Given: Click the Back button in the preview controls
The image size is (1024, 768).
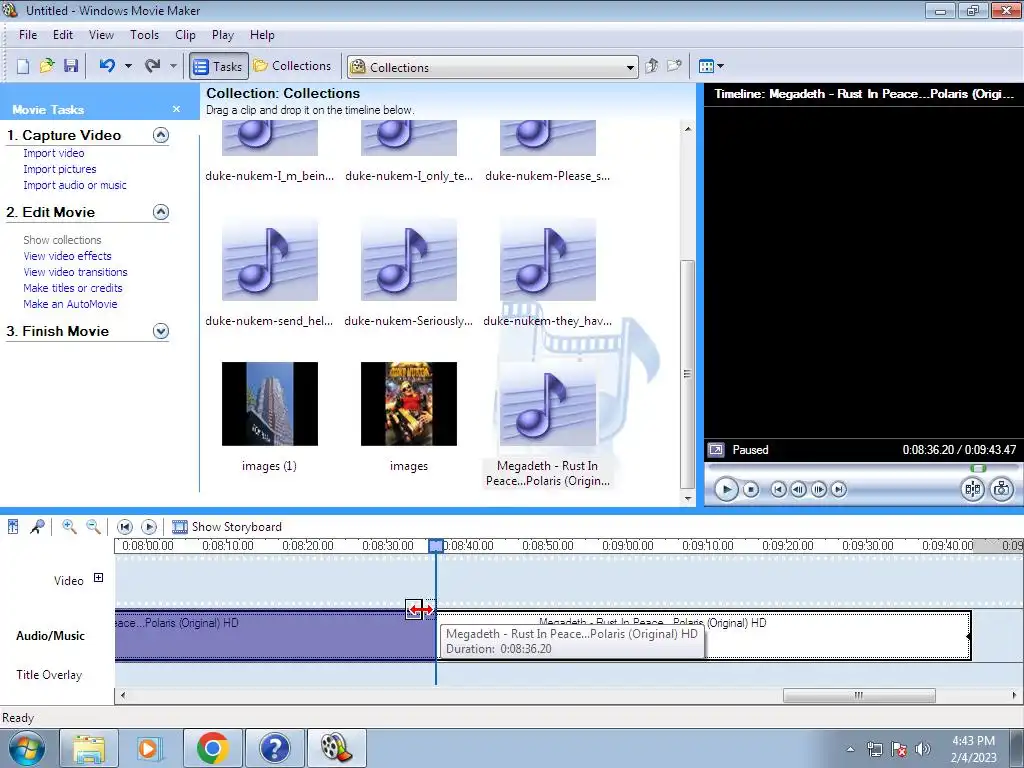Looking at the screenshot, I should pos(778,489).
